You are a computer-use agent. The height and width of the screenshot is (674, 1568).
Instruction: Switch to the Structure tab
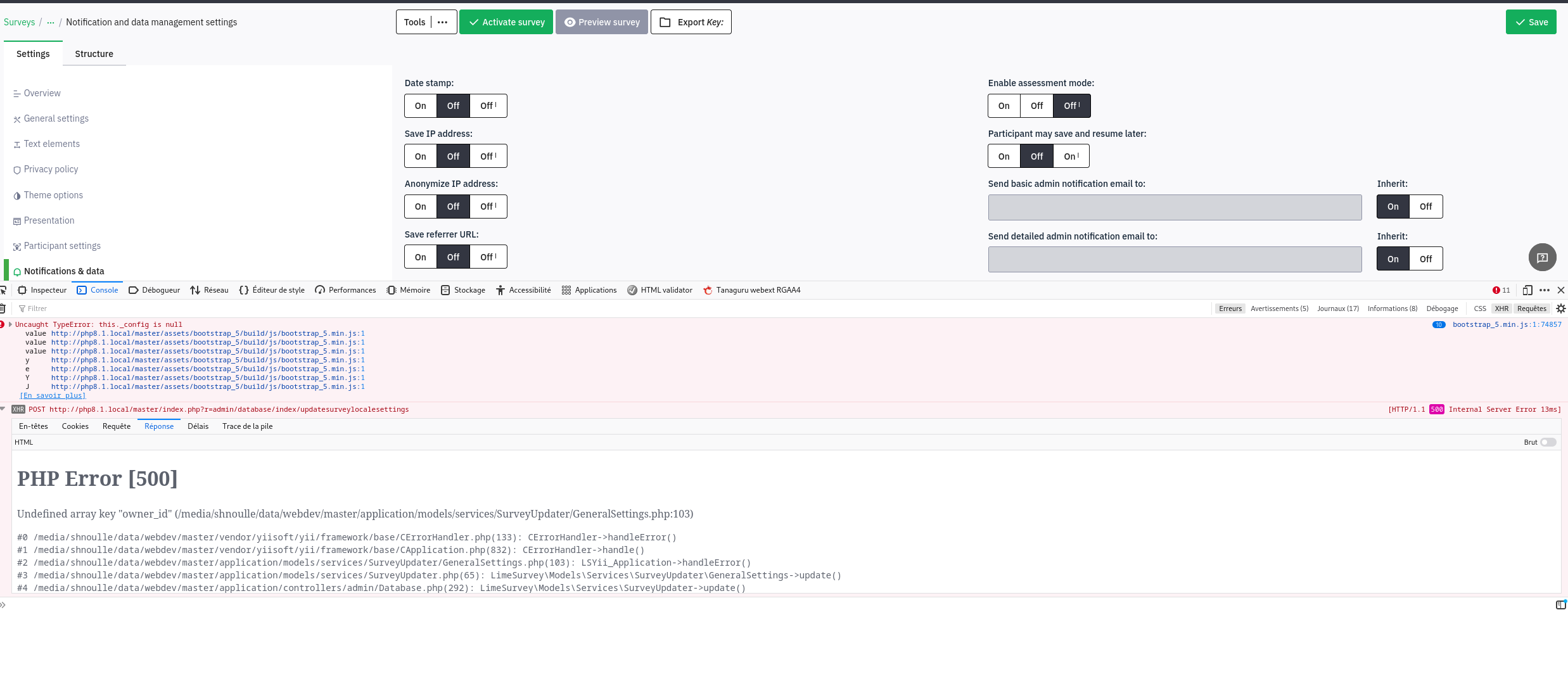(94, 54)
